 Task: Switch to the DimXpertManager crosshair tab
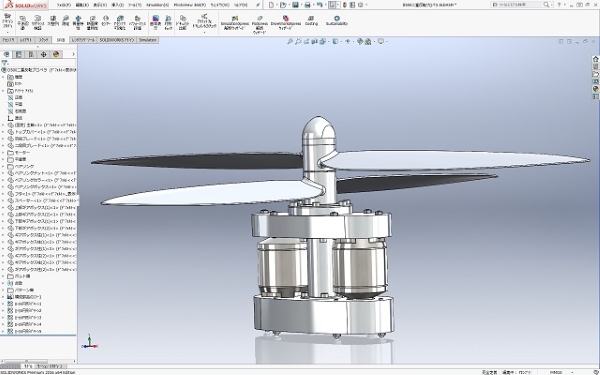pyautogui.click(x=43, y=54)
